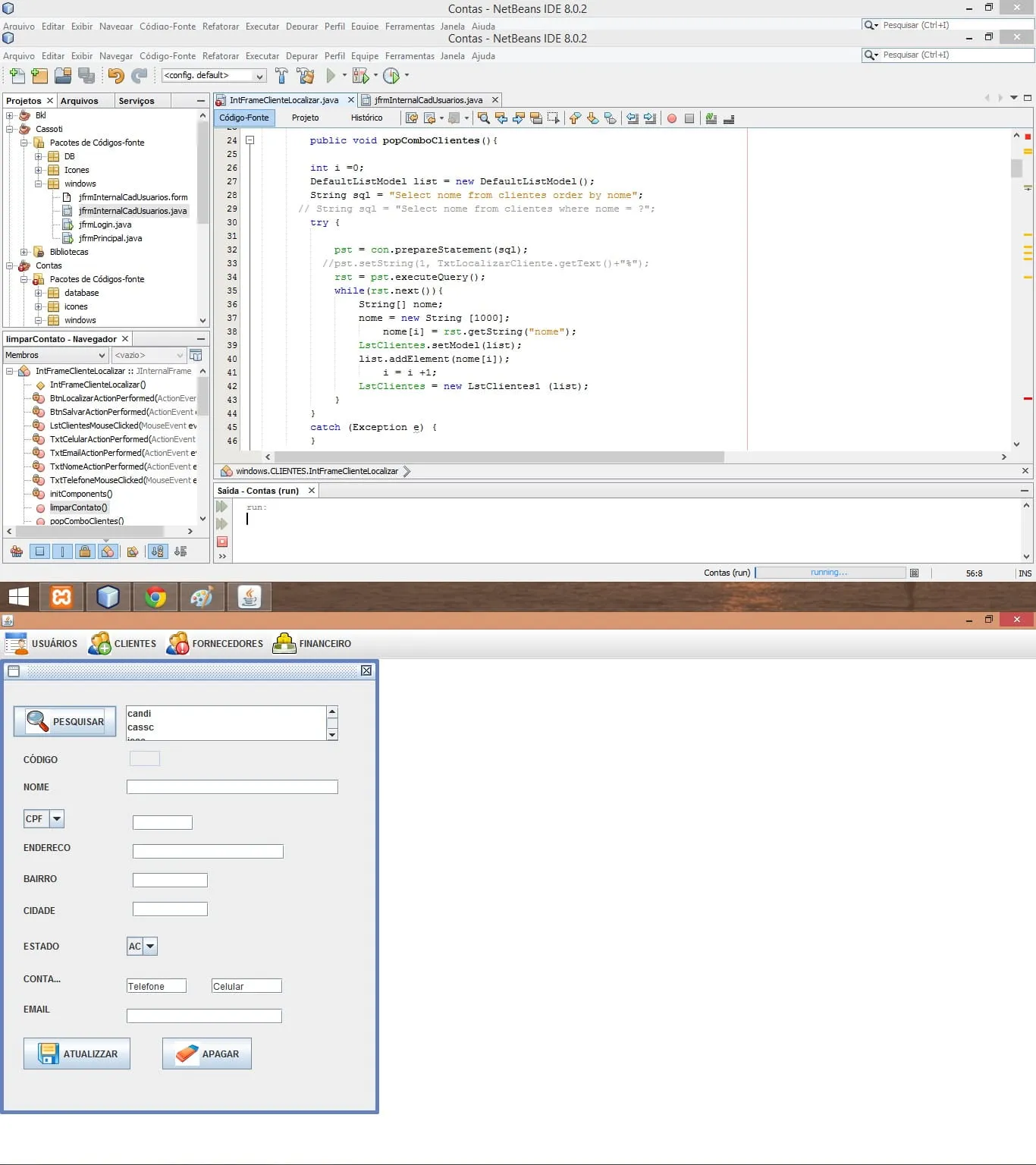Click the Undo arrow in the toolbar
Screen dimensions: 1036x1165
click(x=115, y=75)
